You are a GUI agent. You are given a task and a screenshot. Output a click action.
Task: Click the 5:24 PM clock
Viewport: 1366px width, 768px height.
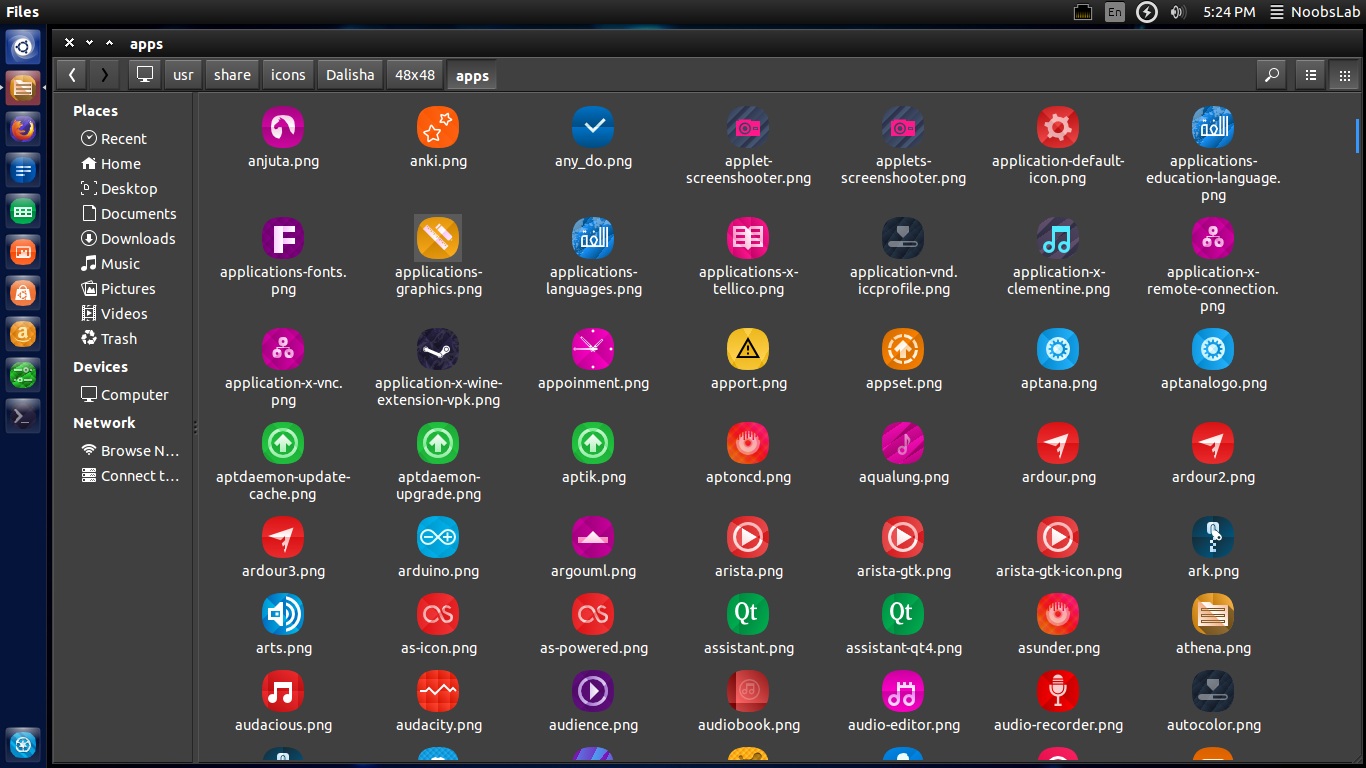coord(1229,12)
